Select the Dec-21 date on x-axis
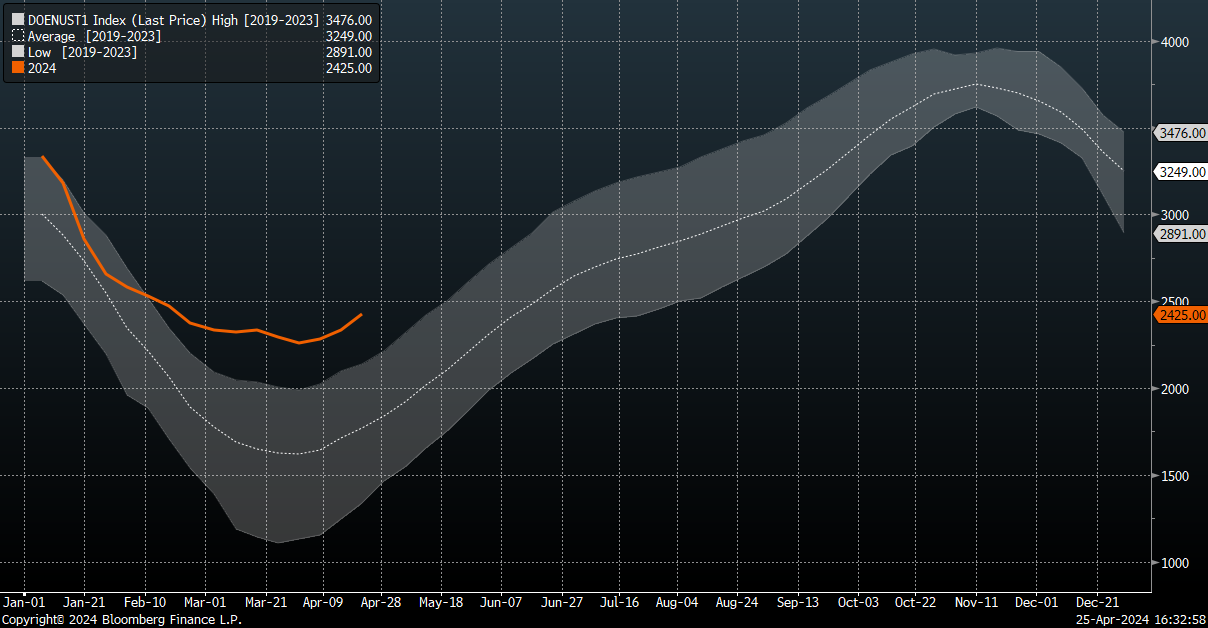This screenshot has width=1208, height=628. click(x=1097, y=603)
